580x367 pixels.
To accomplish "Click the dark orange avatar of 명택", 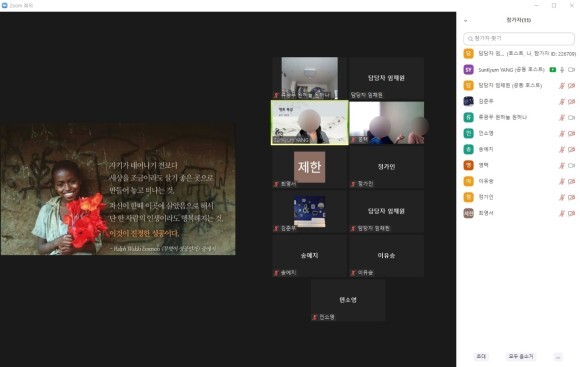I will pos(469,165).
